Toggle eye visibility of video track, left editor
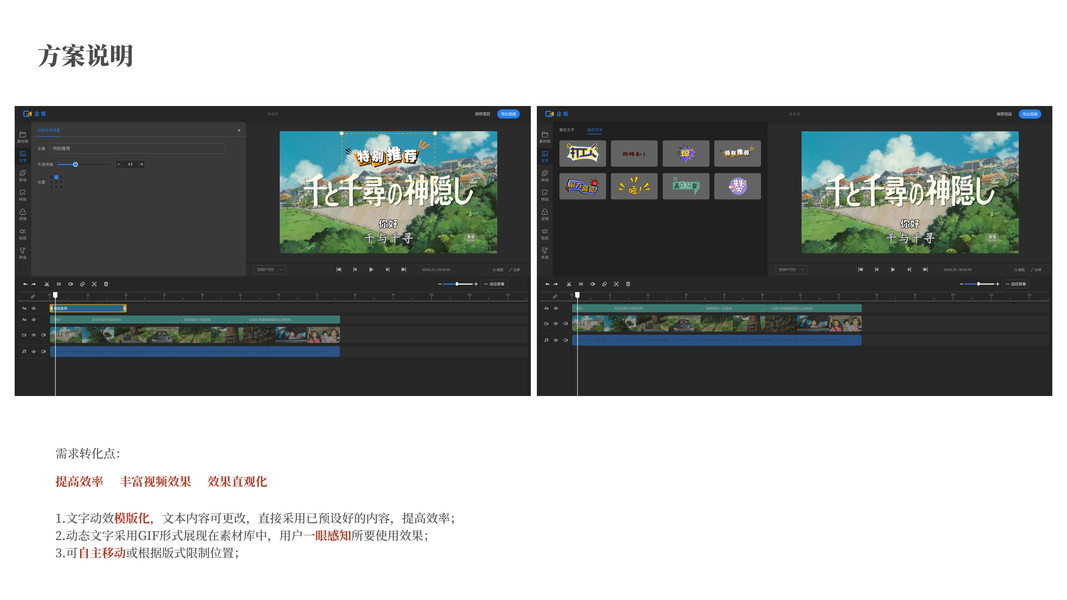The height and width of the screenshot is (600, 1067). click(33, 335)
